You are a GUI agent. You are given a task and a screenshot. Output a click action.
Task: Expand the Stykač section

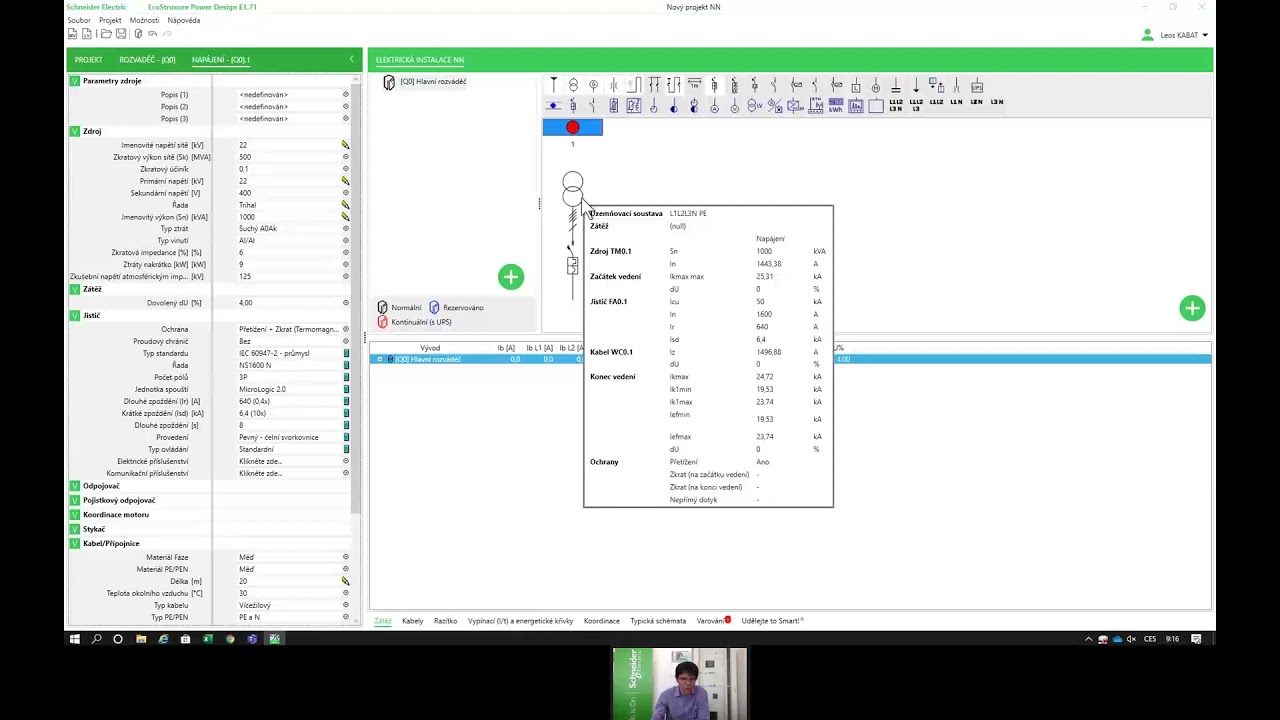[x=74, y=529]
